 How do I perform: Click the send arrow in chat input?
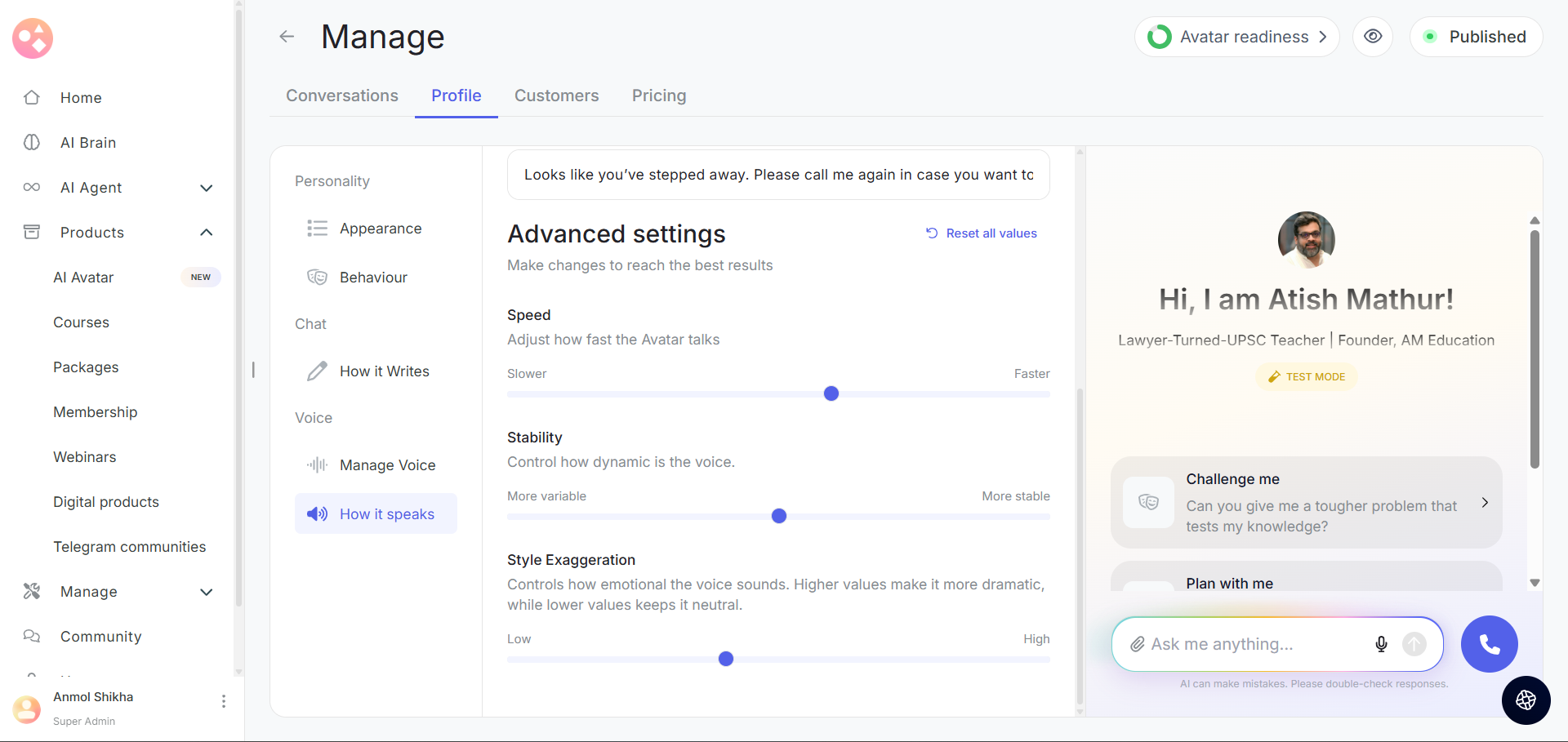1414,644
